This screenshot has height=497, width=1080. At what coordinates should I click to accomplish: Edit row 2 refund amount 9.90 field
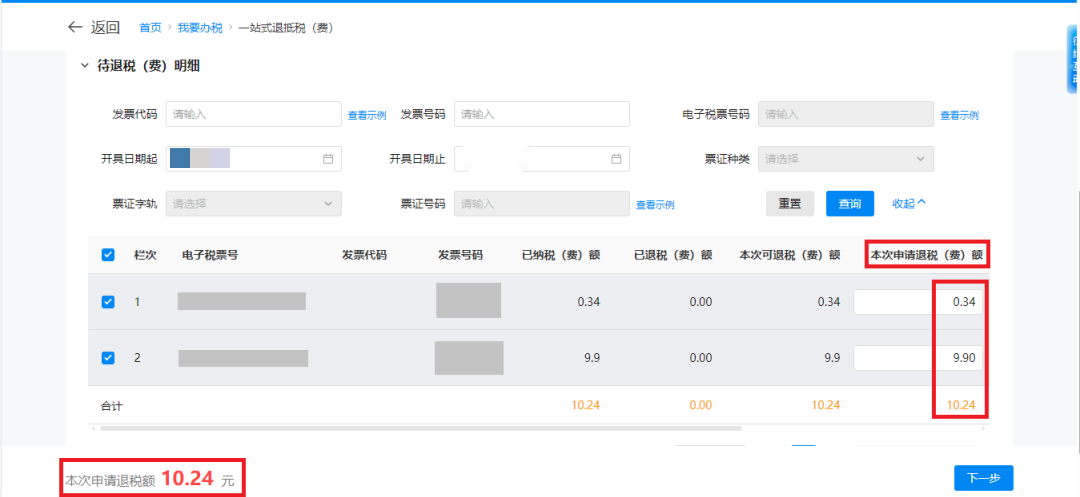[x=918, y=358]
